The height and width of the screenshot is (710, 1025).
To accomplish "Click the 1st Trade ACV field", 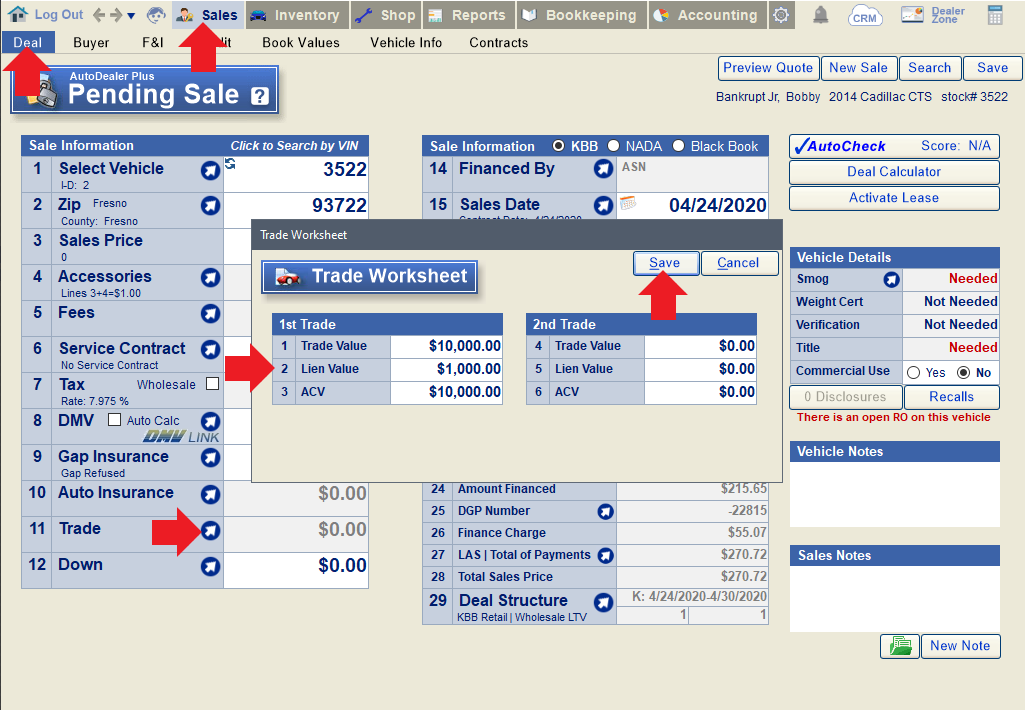I will pyautogui.click(x=446, y=392).
